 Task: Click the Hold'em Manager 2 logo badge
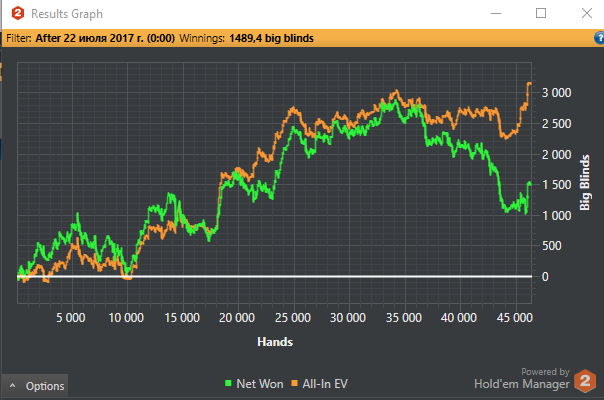585,381
